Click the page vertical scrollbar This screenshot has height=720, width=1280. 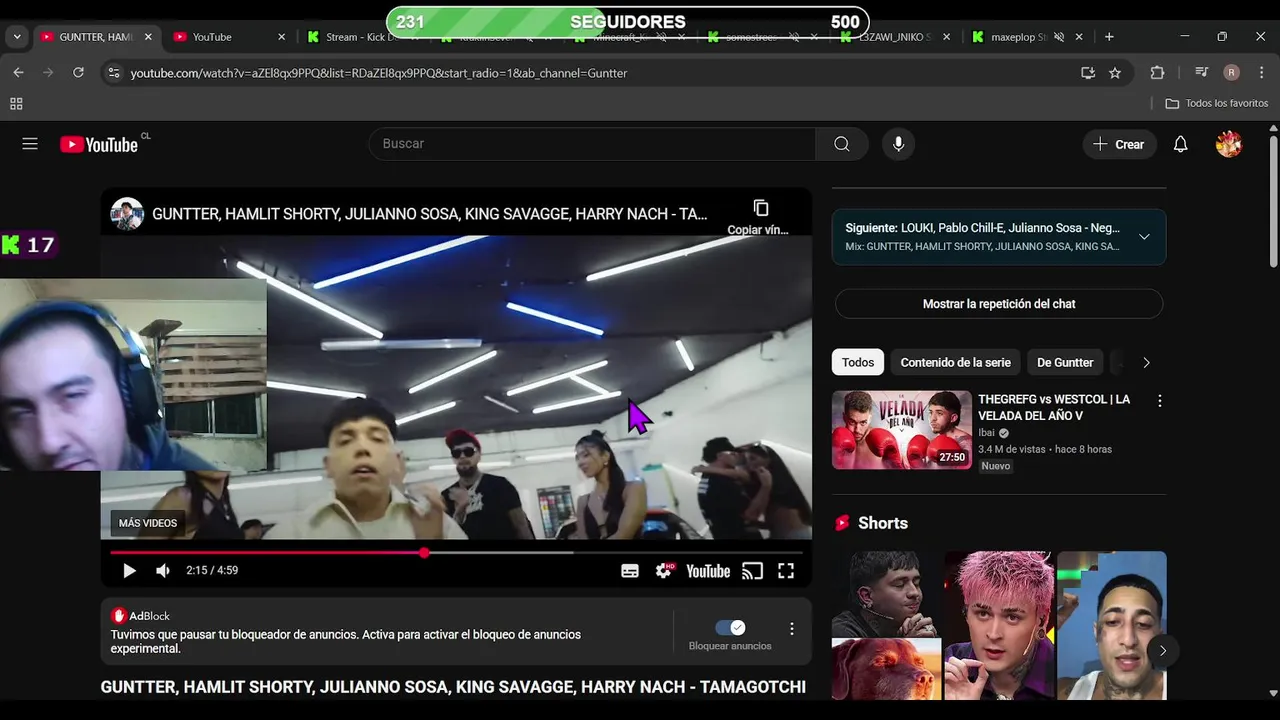(1272, 200)
